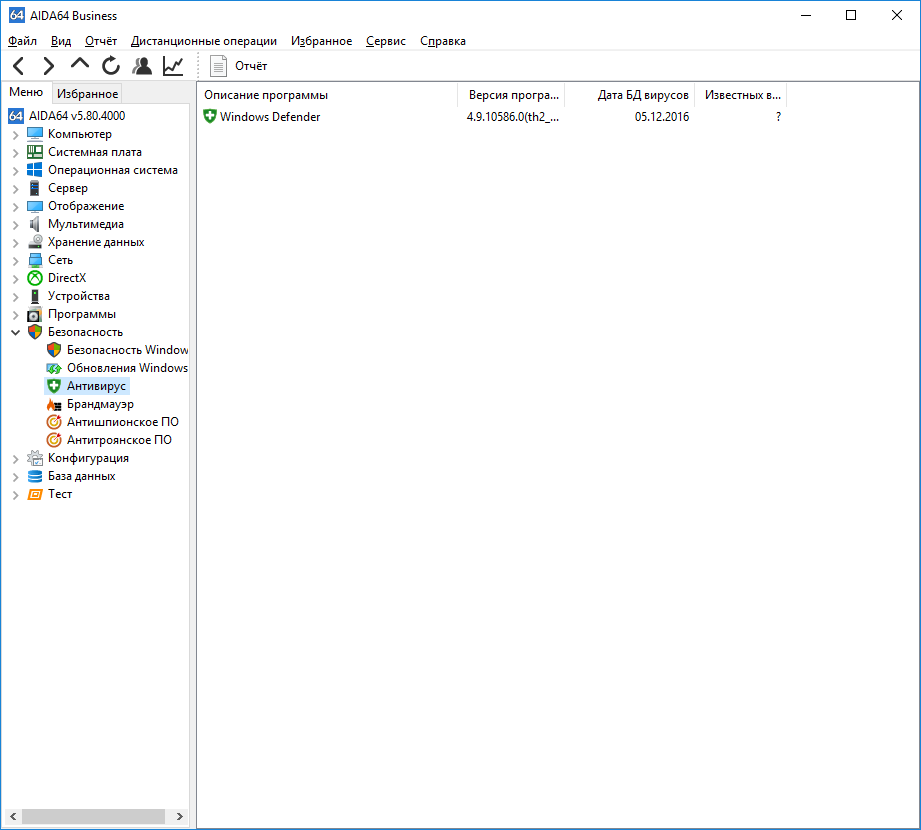
Task: Switch to the Избранное sidebar tab
Action: (88, 94)
